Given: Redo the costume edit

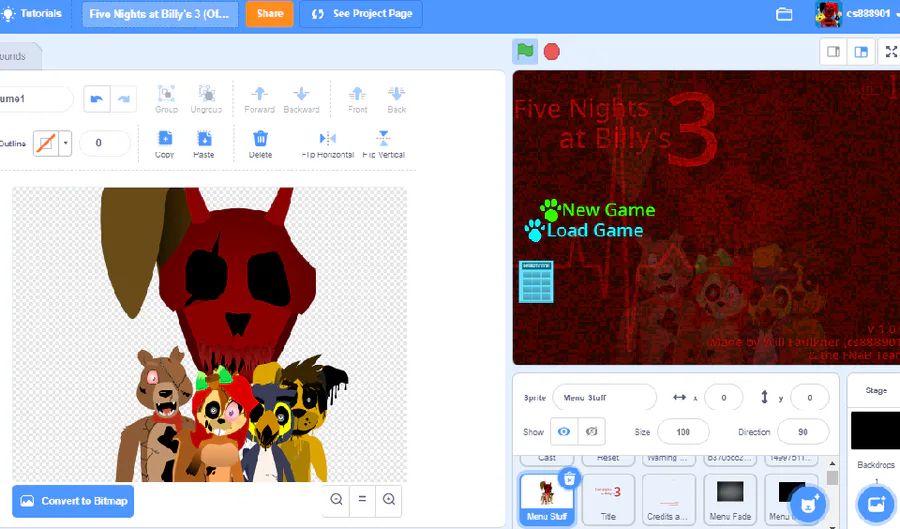Looking at the screenshot, I should 123,99.
